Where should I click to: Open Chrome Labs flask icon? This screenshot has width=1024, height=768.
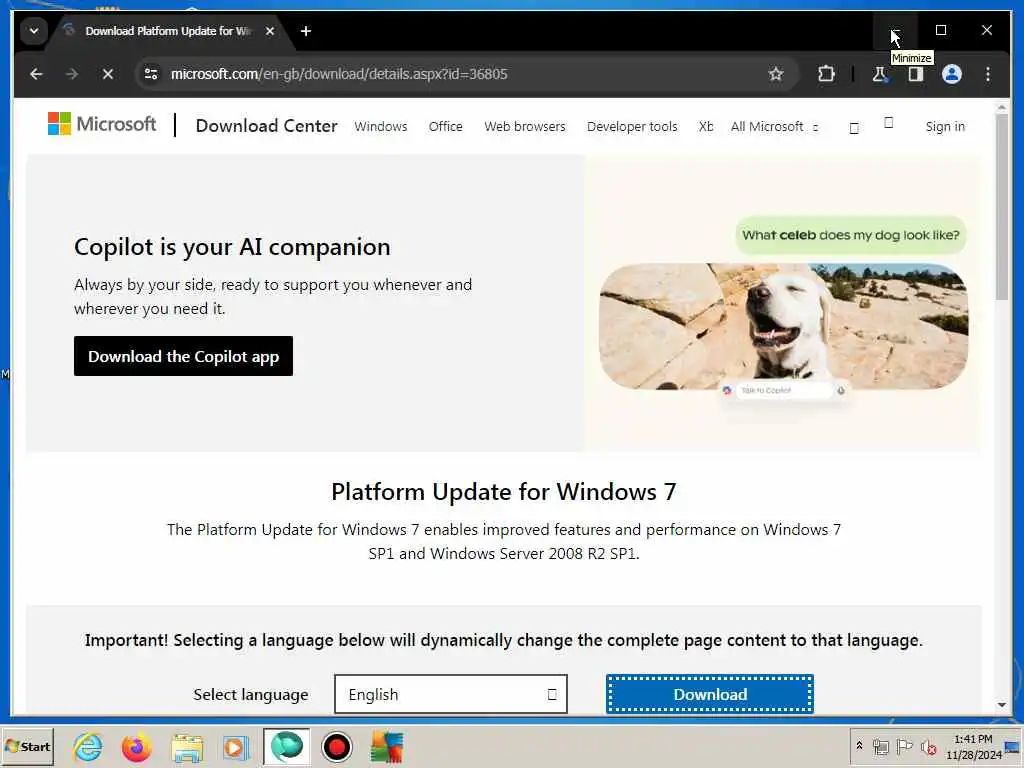tap(880, 74)
